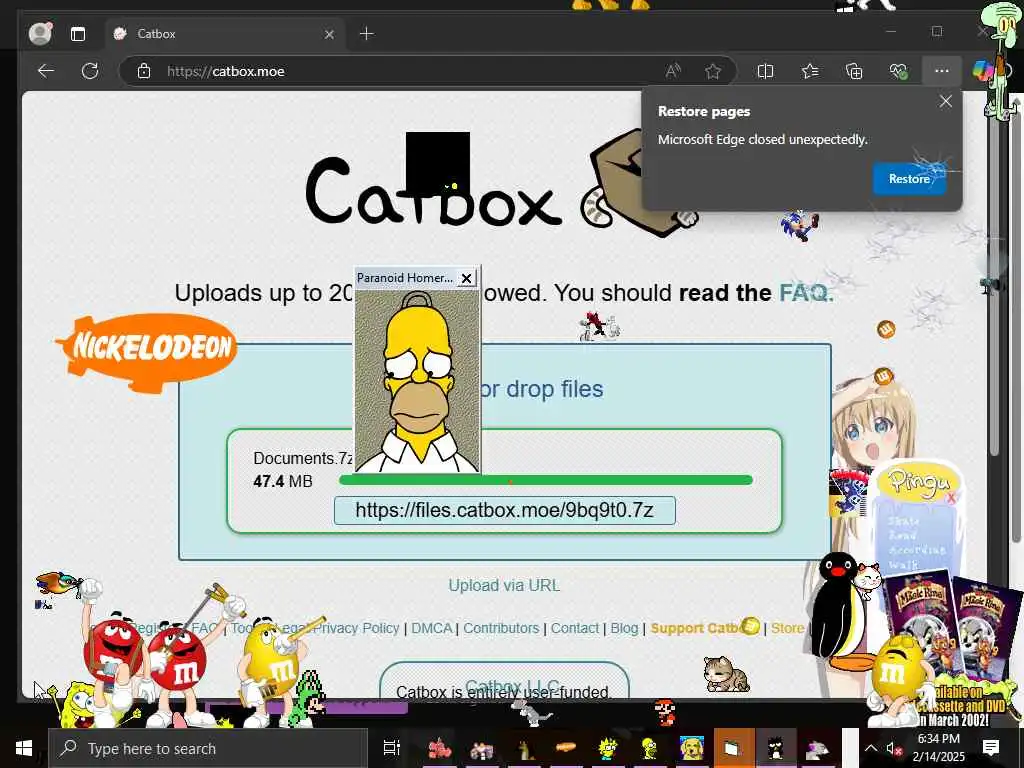This screenshot has width=1024, height=768.
Task: Open the notification center icon
Action: 991,748
